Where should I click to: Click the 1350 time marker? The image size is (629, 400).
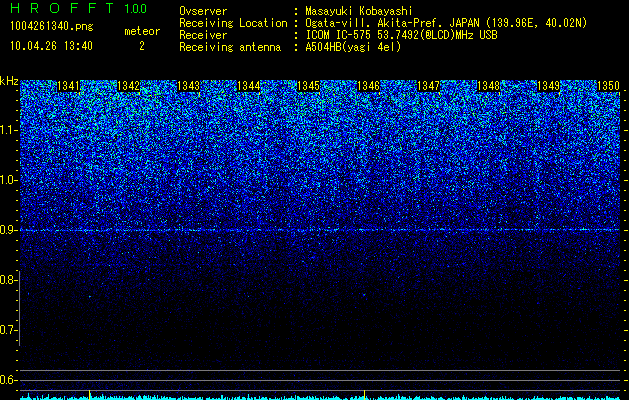pyautogui.click(x=609, y=86)
